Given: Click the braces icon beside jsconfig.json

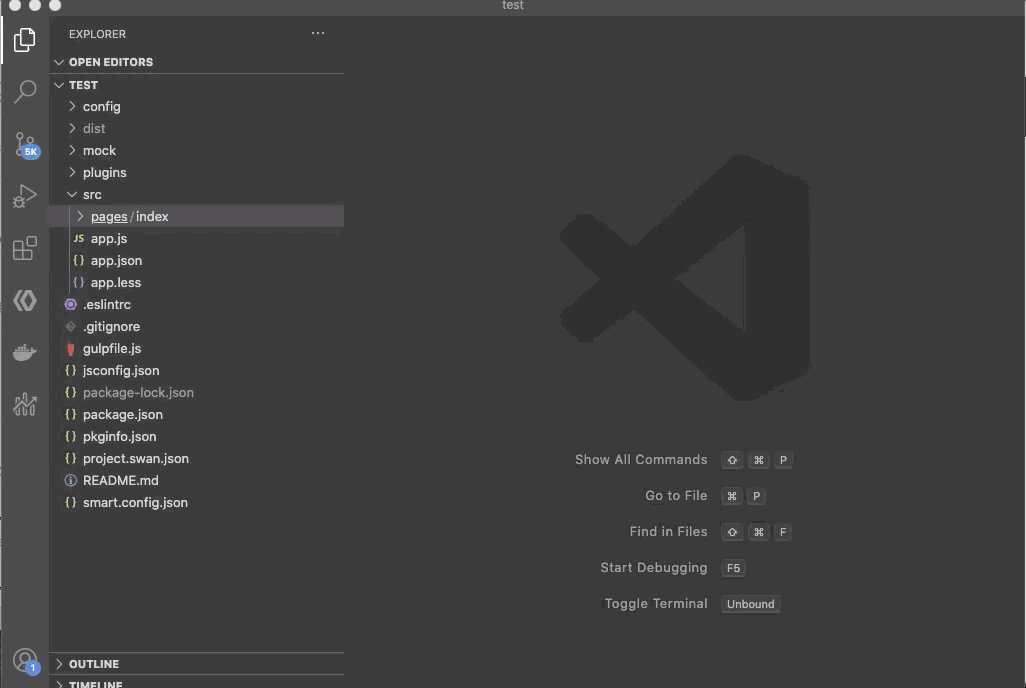Looking at the screenshot, I should 71,371.
